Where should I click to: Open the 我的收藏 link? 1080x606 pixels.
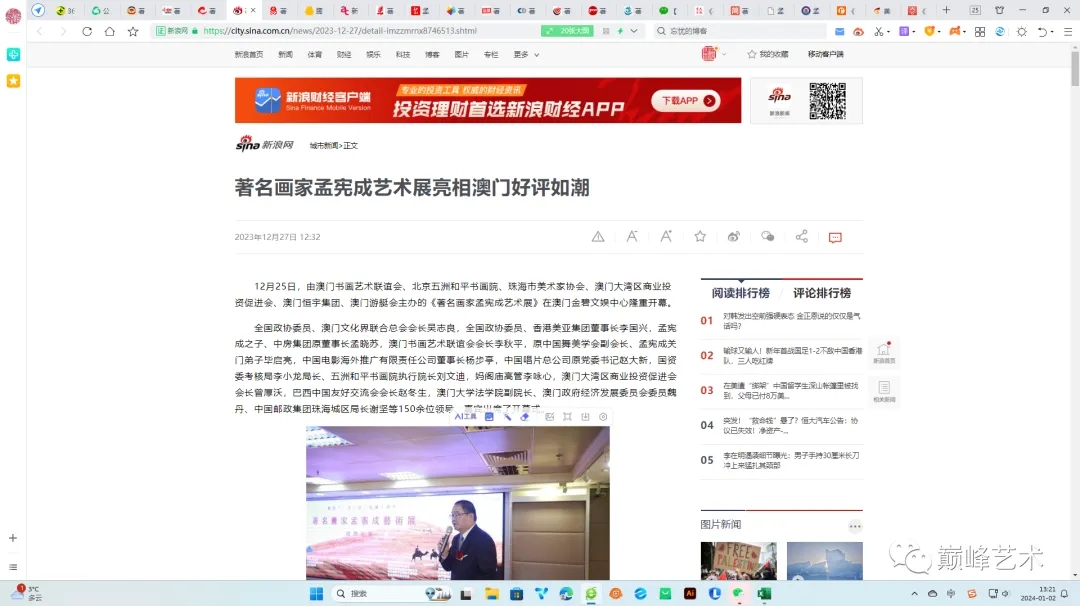[776, 54]
